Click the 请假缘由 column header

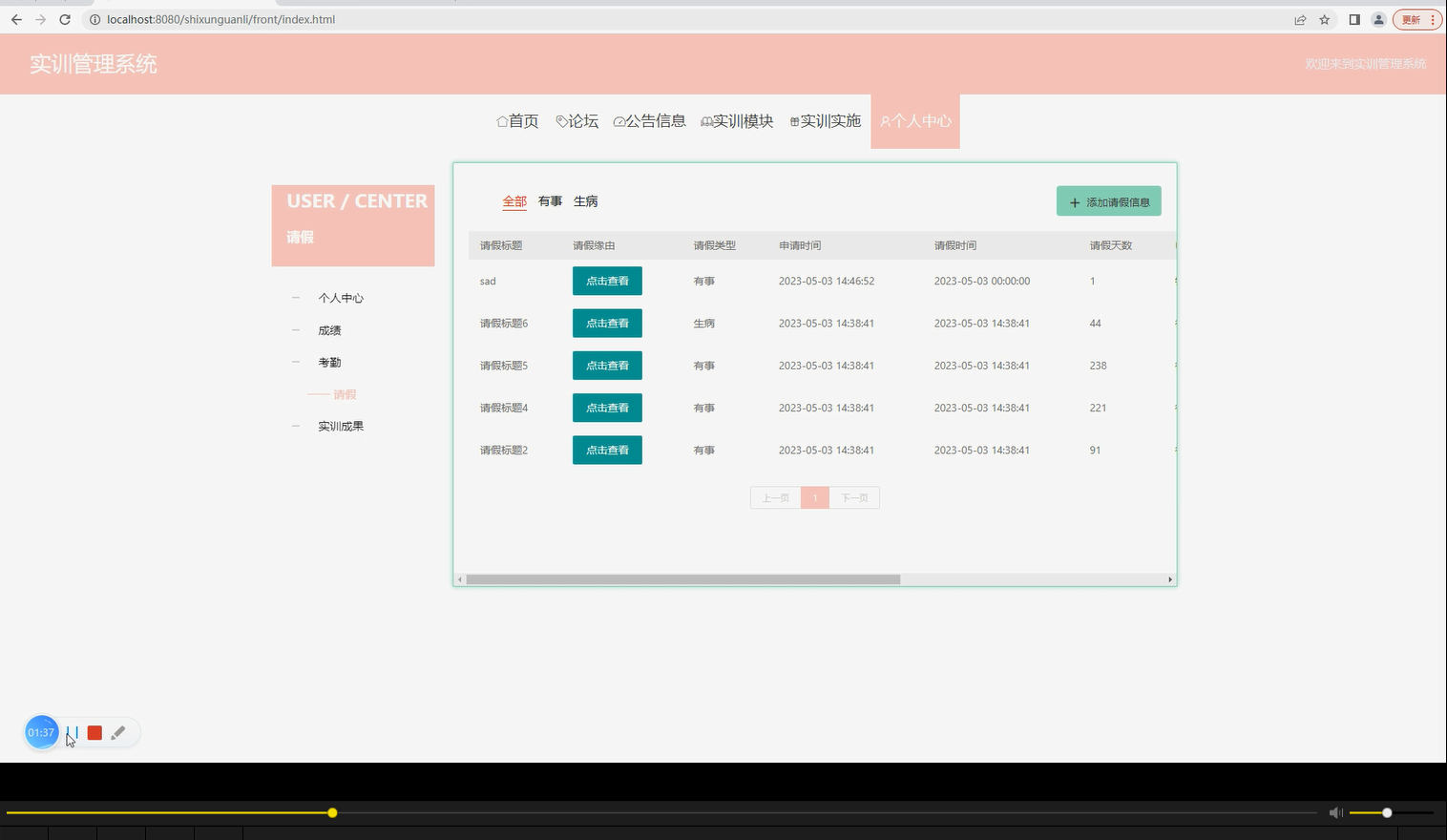click(x=594, y=245)
